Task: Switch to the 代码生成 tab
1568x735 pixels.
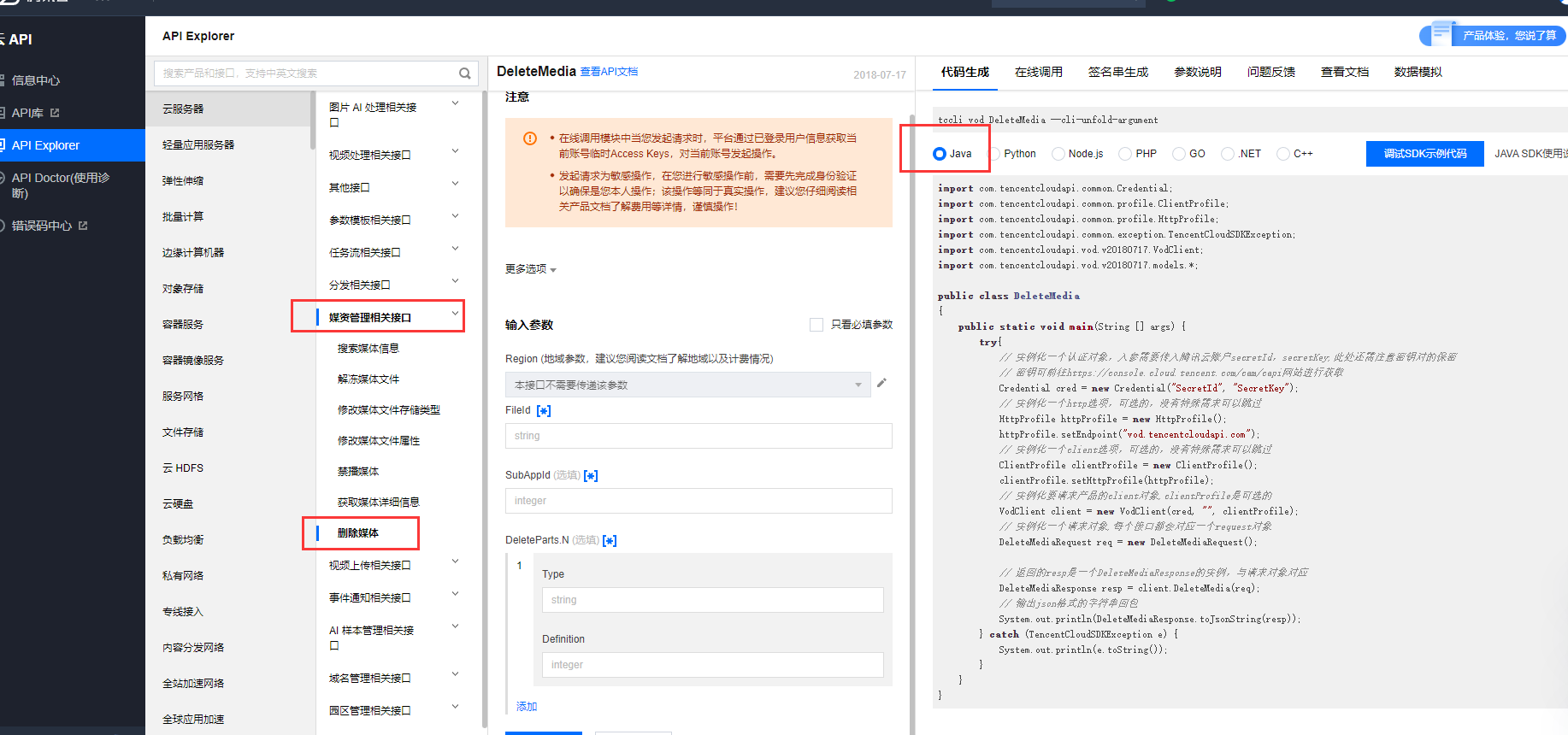Action: coord(964,72)
